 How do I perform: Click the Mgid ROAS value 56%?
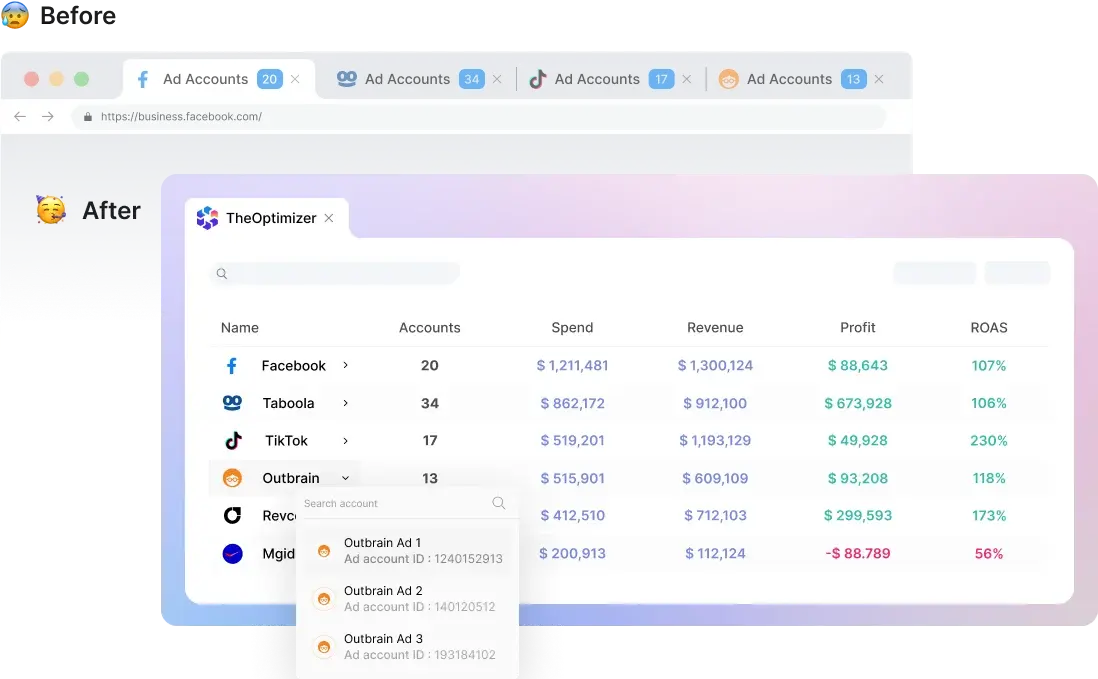pyautogui.click(x=989, y=553)
